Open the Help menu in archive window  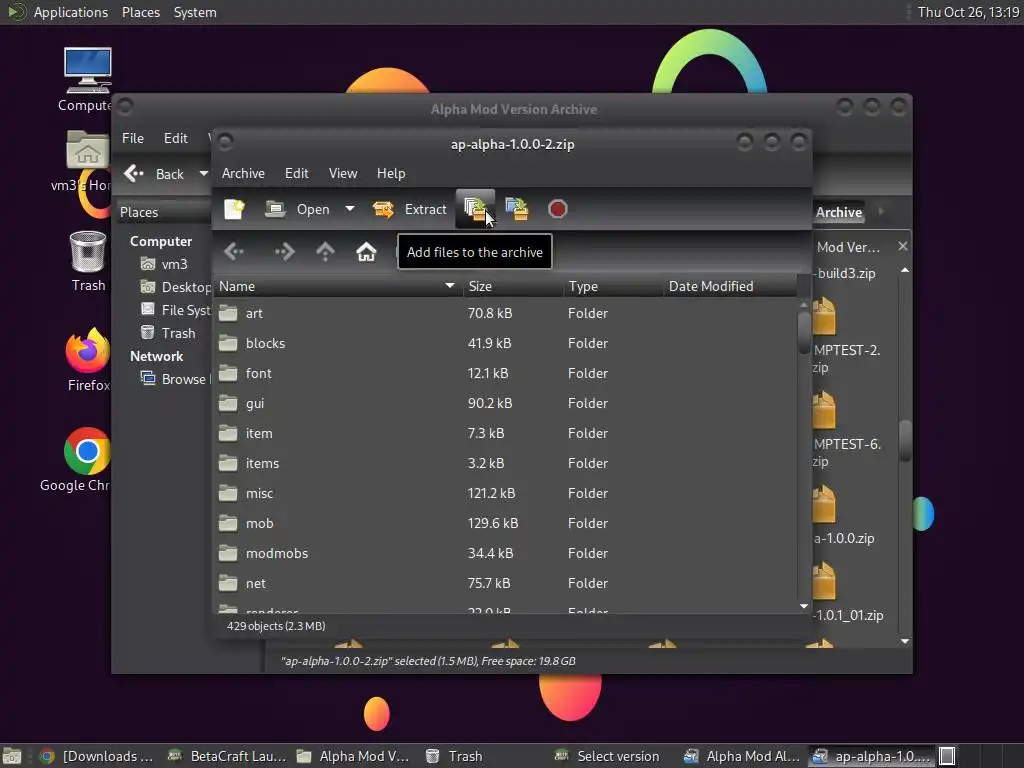pyautogui.click(x=391, y=173)
